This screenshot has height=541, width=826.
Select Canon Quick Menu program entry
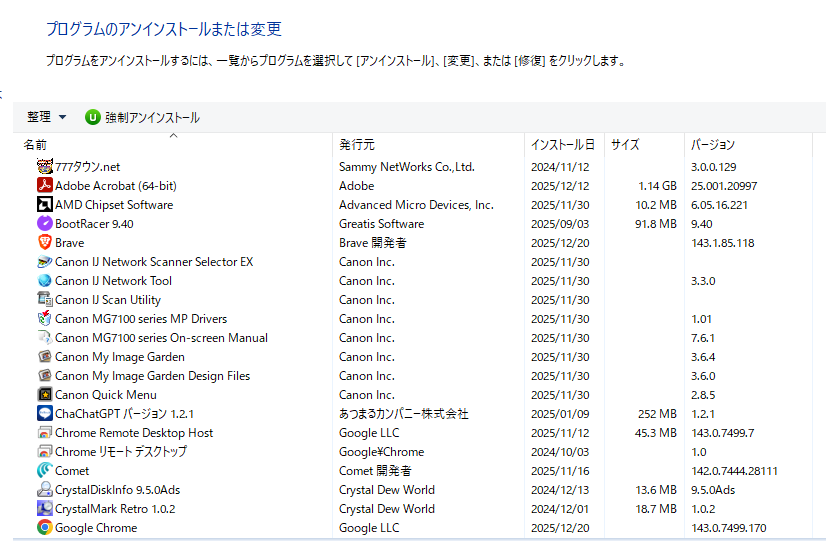pyautogui.click(x=106, y=395)
